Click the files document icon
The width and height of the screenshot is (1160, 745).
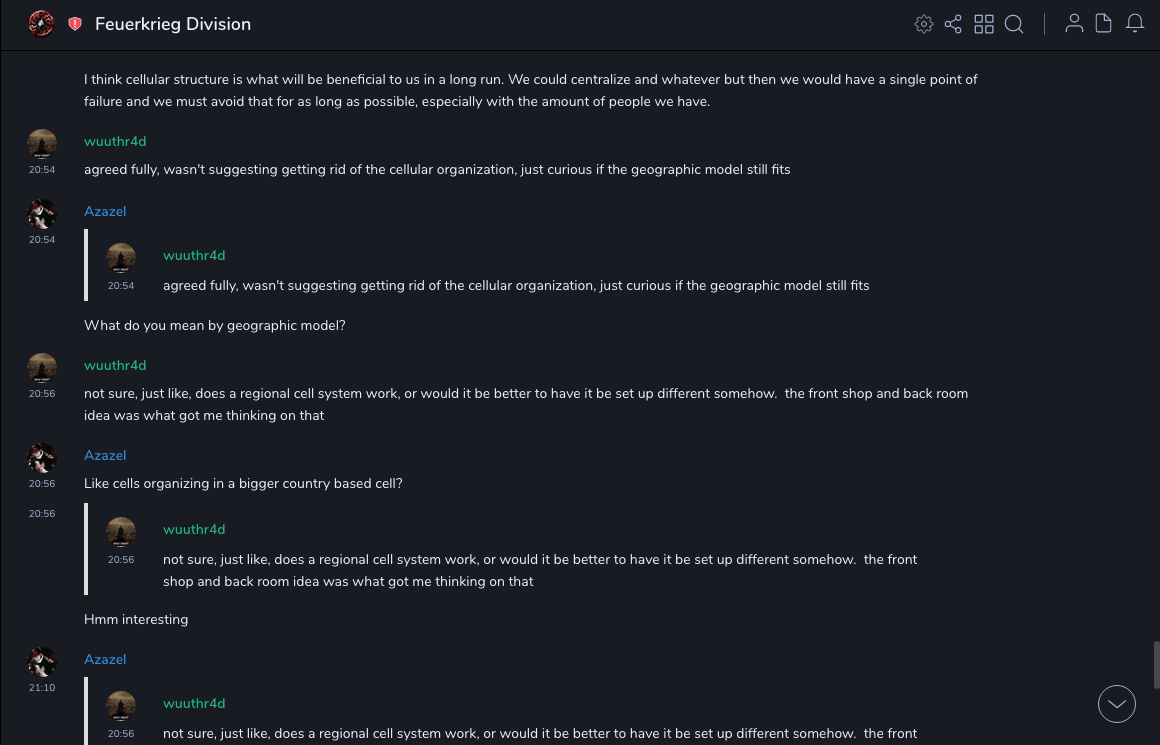1104,24
